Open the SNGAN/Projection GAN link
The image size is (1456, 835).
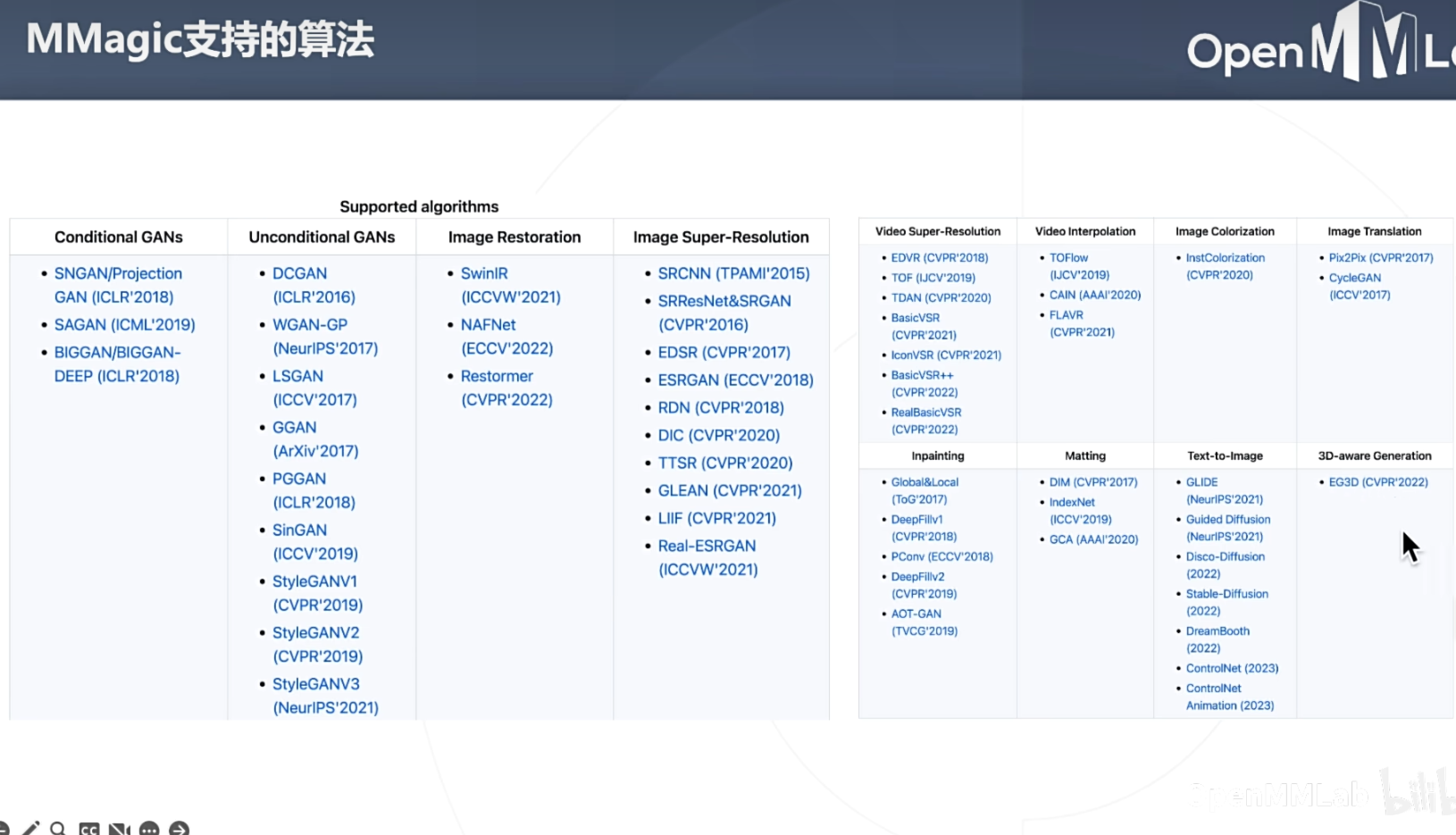pos(118,285)
